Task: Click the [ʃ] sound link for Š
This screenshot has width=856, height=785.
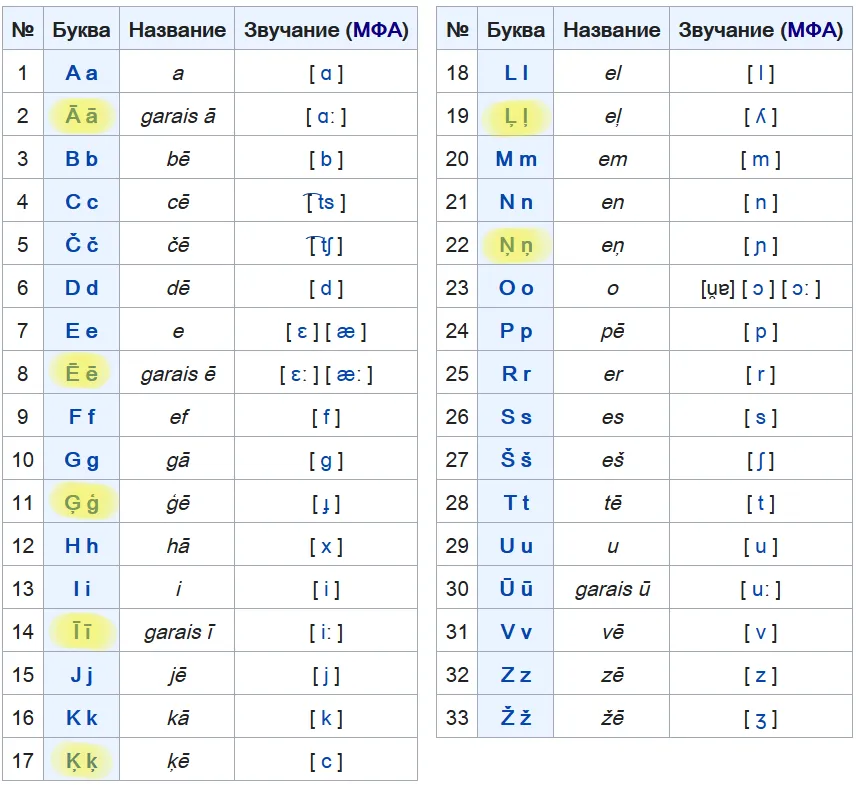Action: point(760,460)
